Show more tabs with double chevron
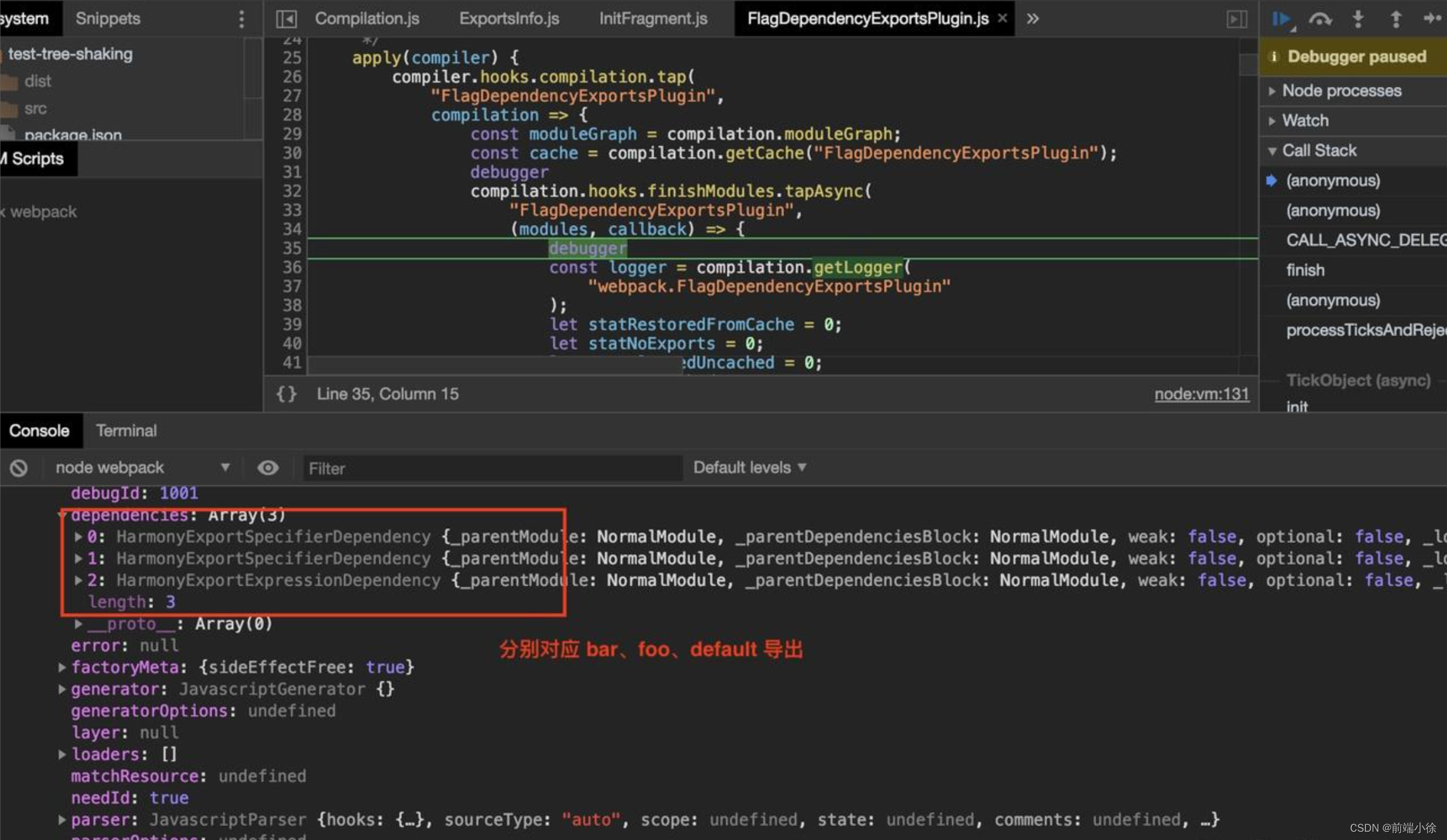Image resolution: width=1447 pixels, height=840 pixels. [1032, 19]
